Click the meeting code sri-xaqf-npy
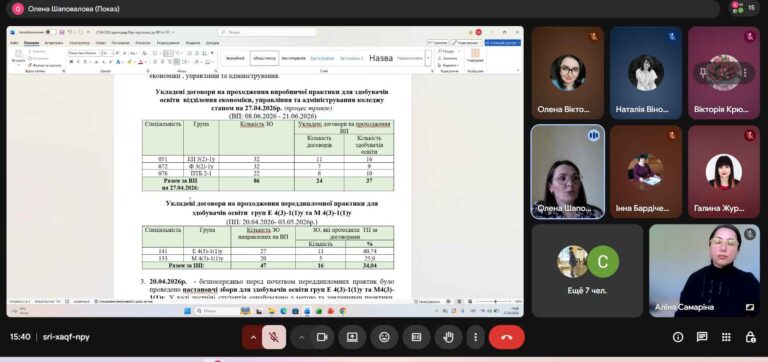 coord(66,337)
